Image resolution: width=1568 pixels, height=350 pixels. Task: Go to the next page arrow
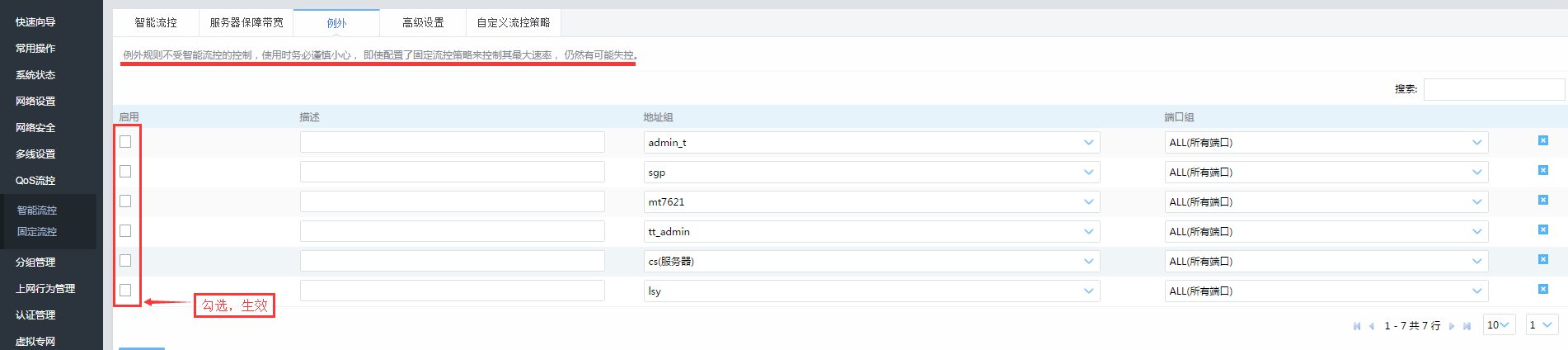(x=1452, y=326)
